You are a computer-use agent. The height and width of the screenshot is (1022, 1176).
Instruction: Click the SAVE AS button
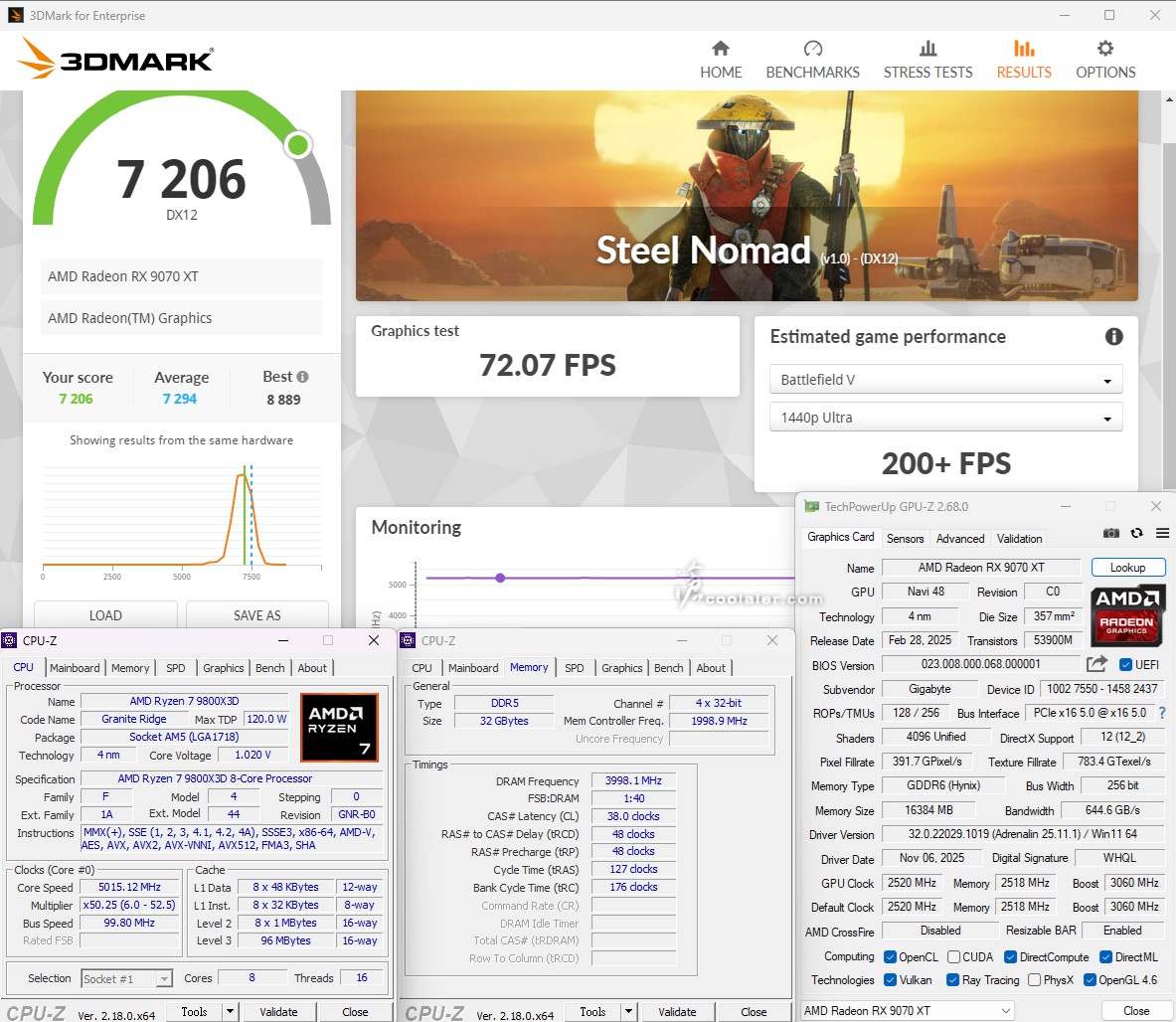click(x=256, y=615)
